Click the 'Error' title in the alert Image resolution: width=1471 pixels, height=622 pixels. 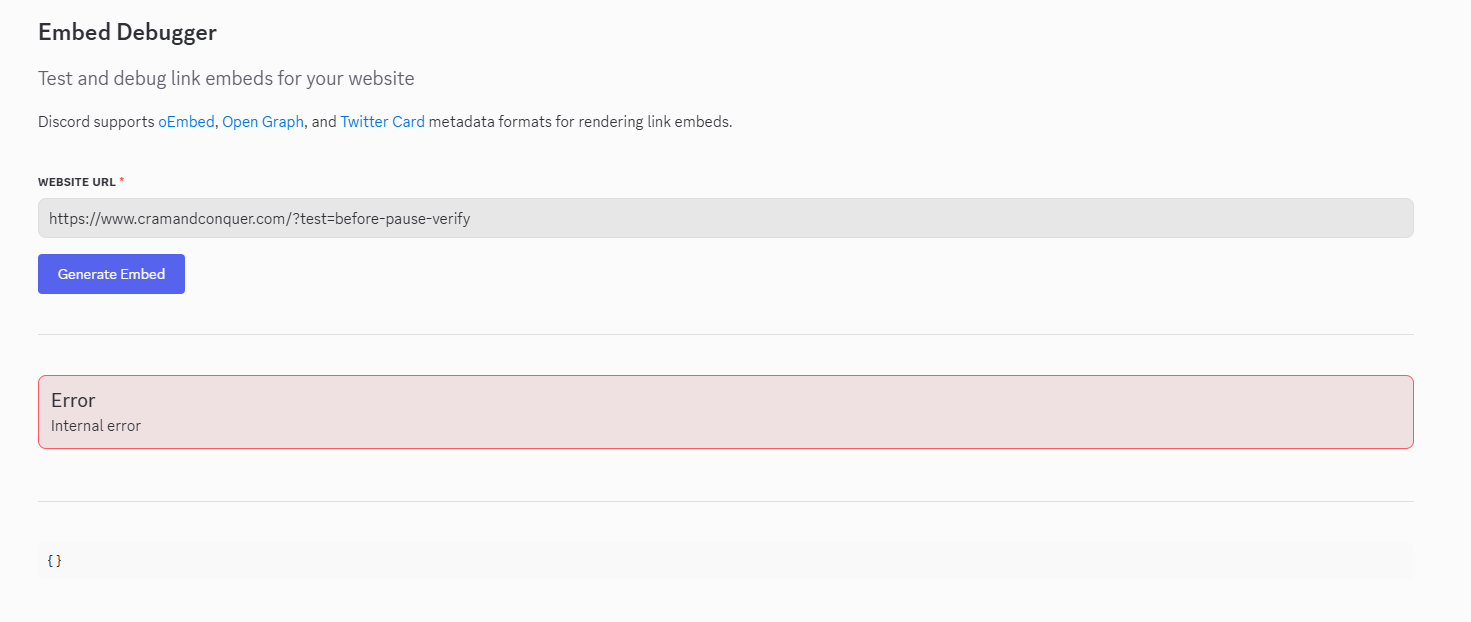coord(73,400)
